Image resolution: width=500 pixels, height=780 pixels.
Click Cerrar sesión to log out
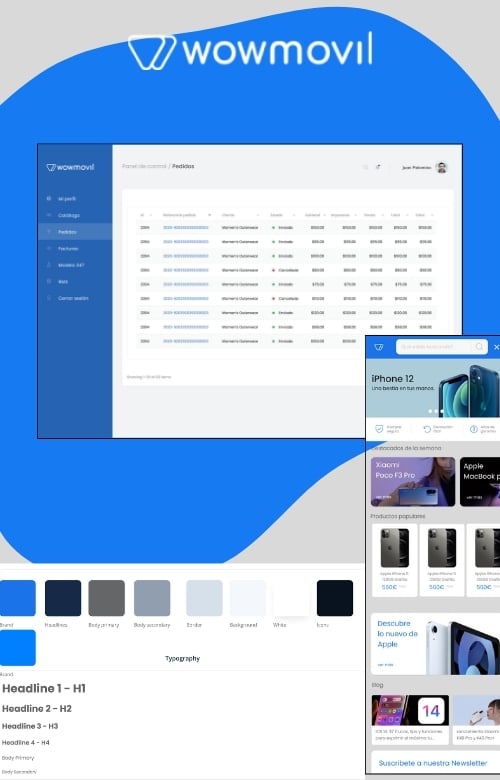pyautogui.click(x=73, y=298)
